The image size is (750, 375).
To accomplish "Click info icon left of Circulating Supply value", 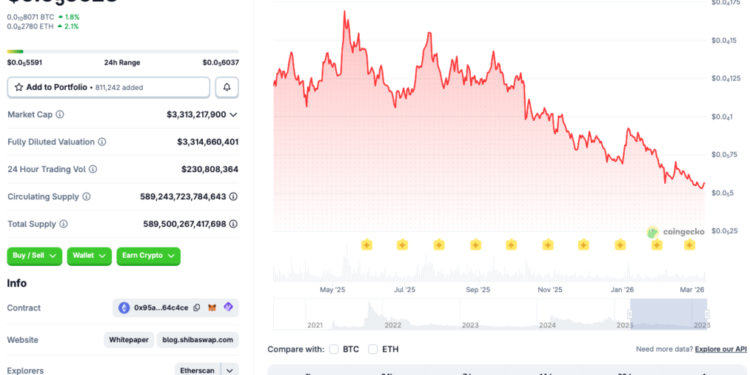I will pos(86,197).
